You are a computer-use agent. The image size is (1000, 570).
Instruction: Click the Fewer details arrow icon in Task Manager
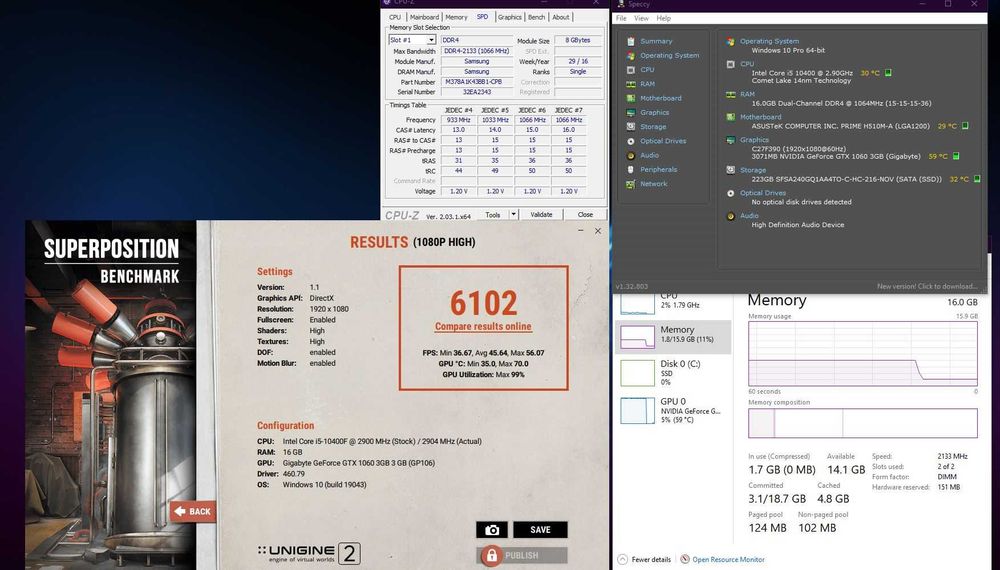(622, 559)
